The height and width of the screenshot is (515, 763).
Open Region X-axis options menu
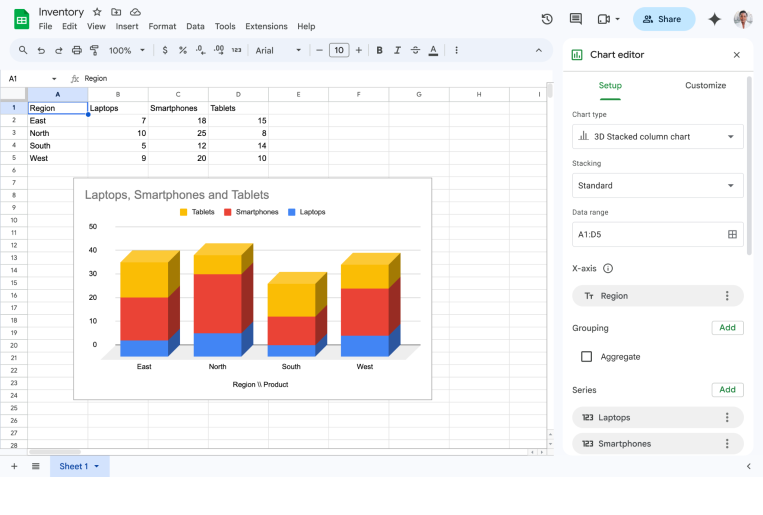[727, 296]
